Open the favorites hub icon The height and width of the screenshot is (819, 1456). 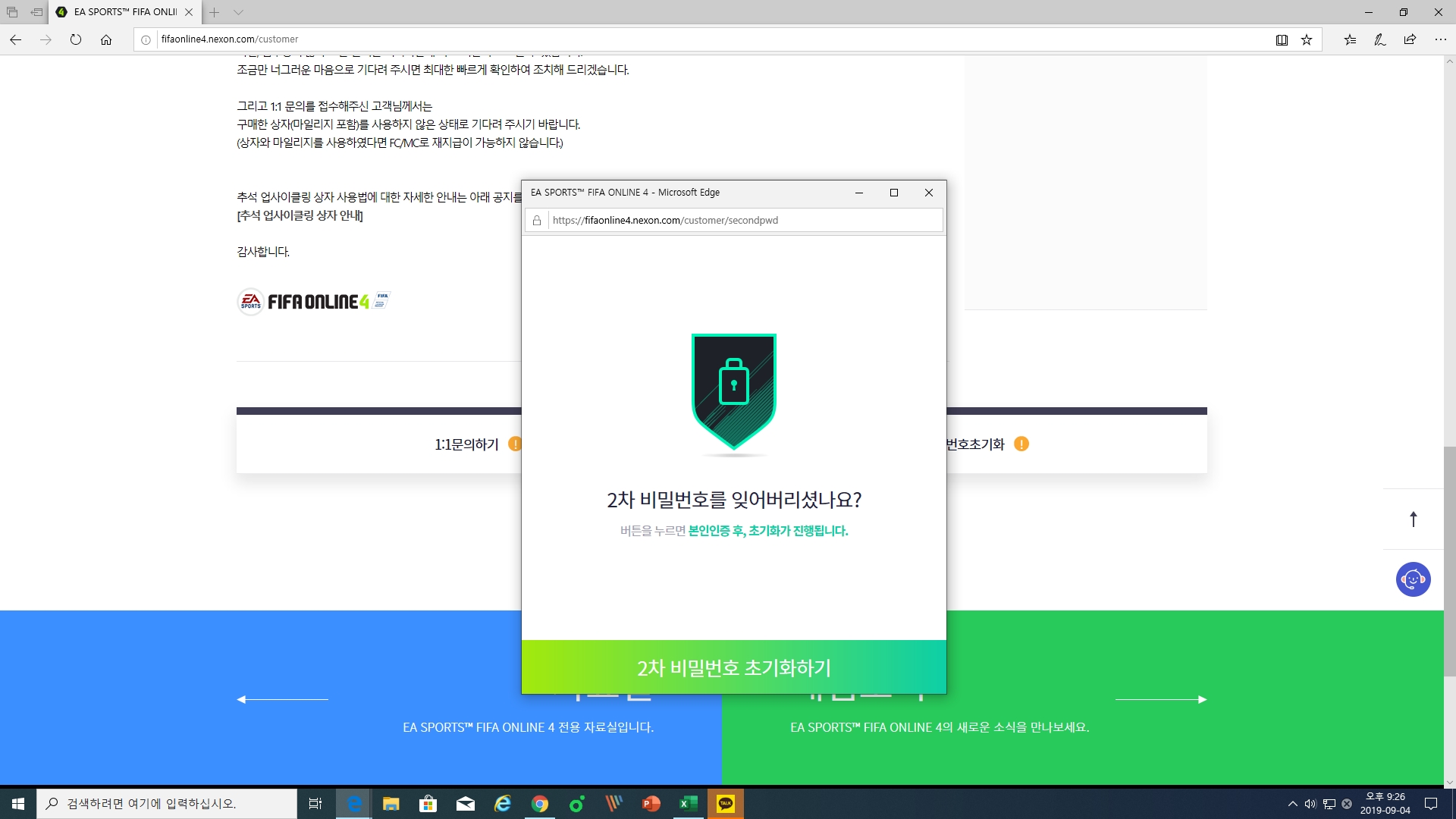(1350, 39)
